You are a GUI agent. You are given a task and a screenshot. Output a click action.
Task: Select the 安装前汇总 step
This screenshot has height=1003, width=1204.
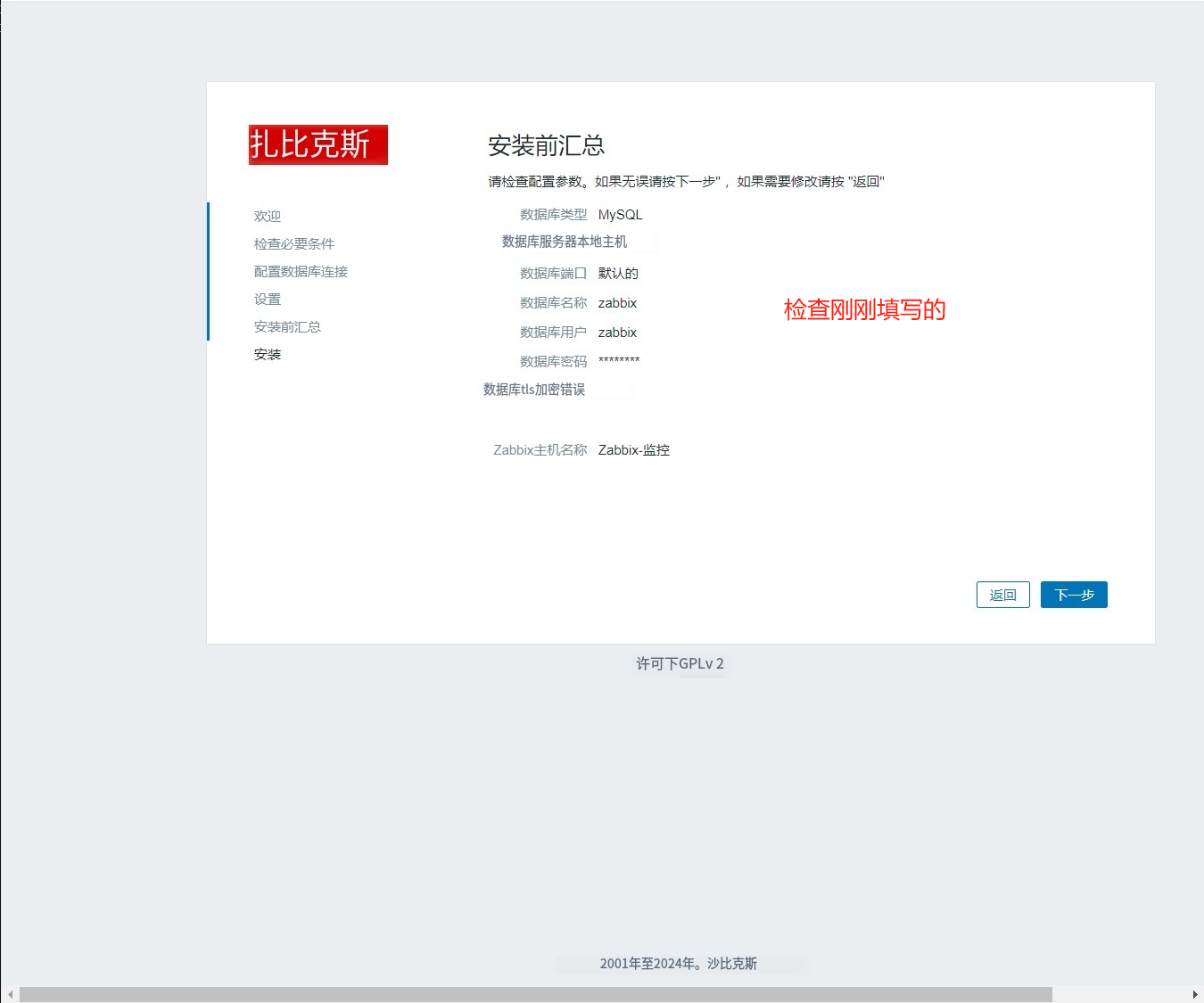click(x=287, y=326)
